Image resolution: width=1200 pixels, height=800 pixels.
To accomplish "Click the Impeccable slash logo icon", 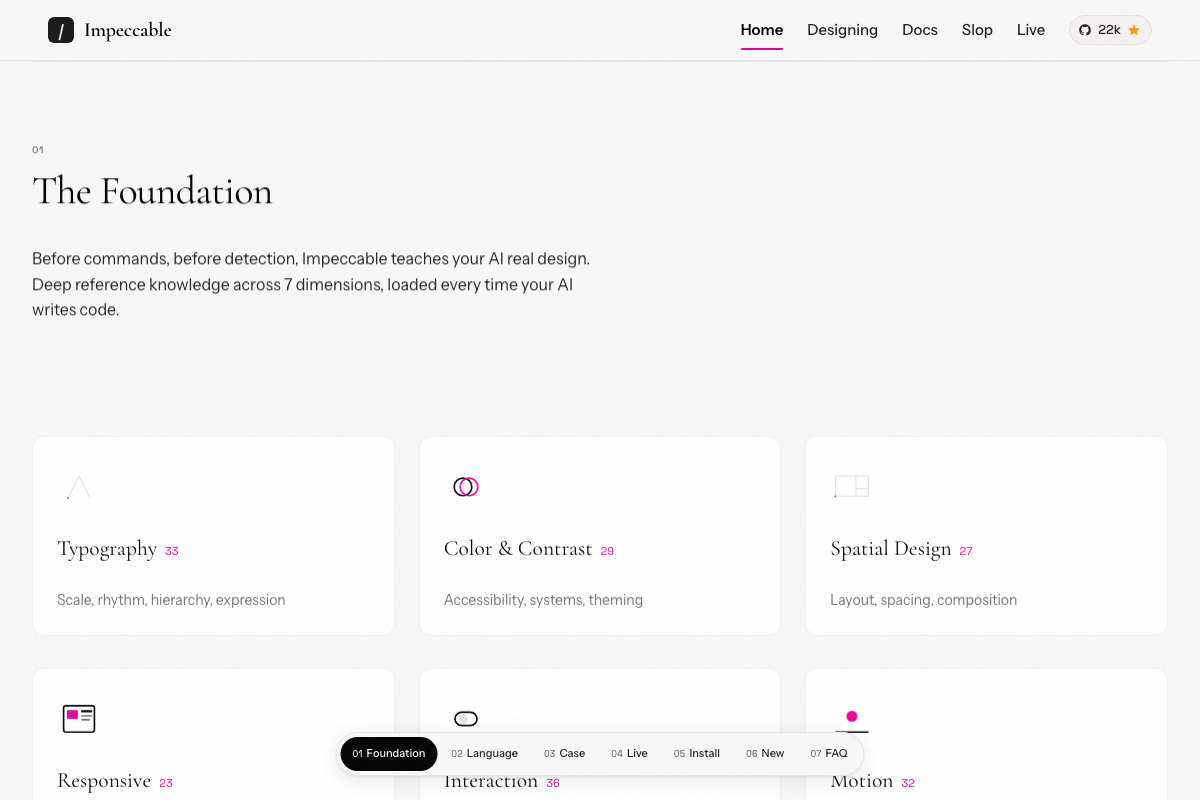I will [x=61, y=30].
